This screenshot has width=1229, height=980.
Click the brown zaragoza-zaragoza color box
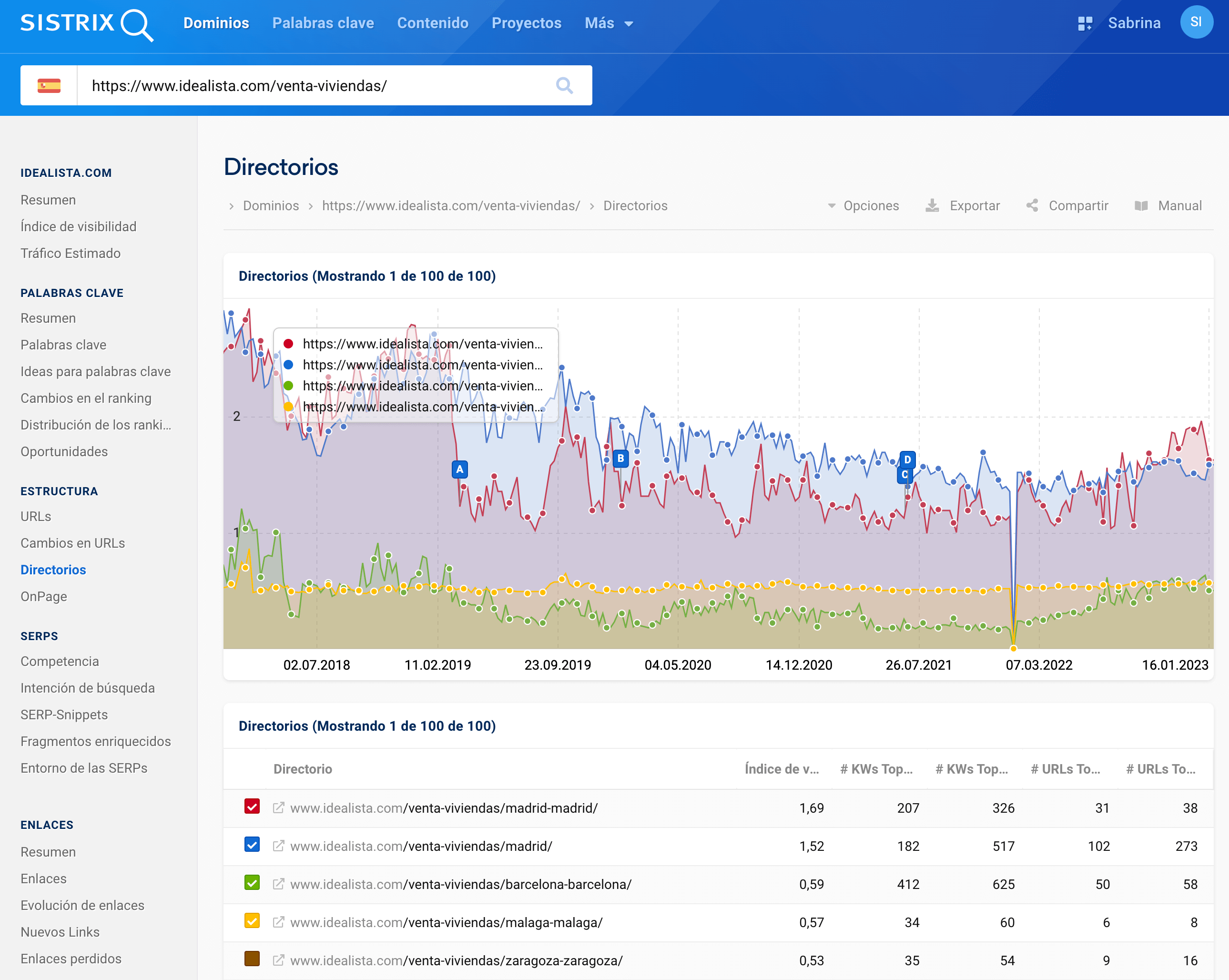point(252,959)
